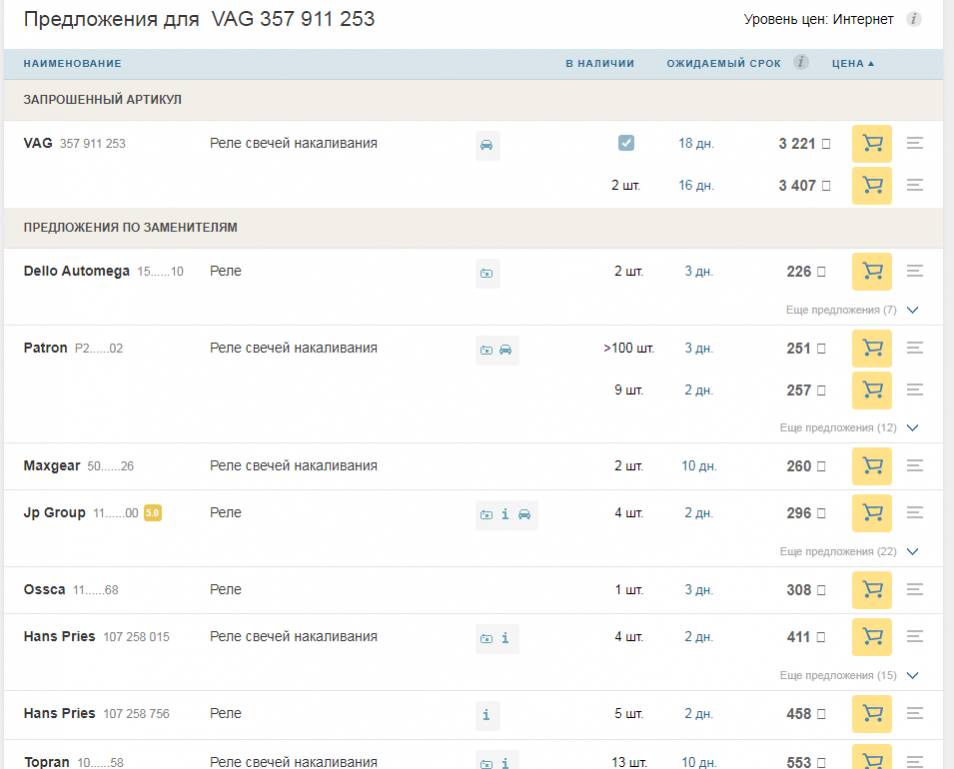954x769 pixels.
Task: Sort by 'В наличии' column header
Action: tap(599, 63)
